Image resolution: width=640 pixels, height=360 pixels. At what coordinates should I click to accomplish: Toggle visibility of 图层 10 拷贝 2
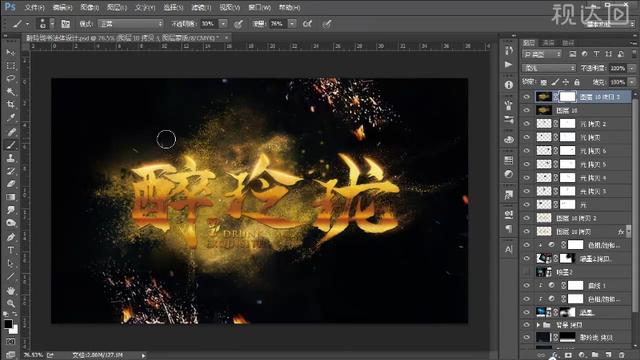pyautogui.click(x=527, y=218)
